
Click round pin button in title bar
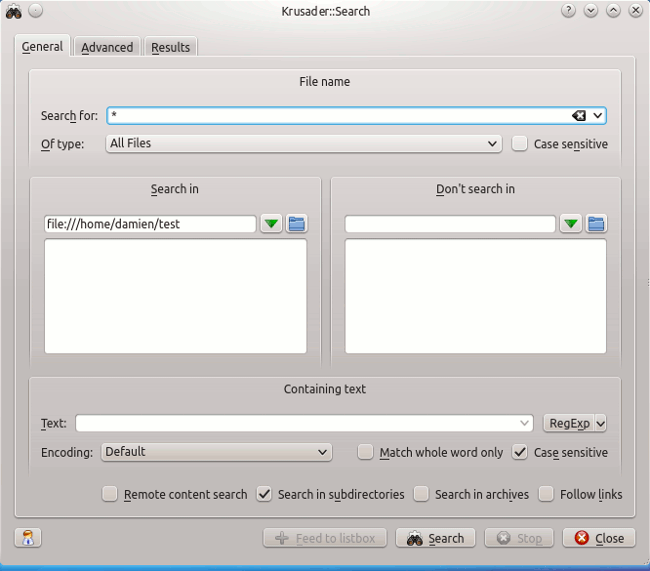pyautogui.click(x=36, y=10)
